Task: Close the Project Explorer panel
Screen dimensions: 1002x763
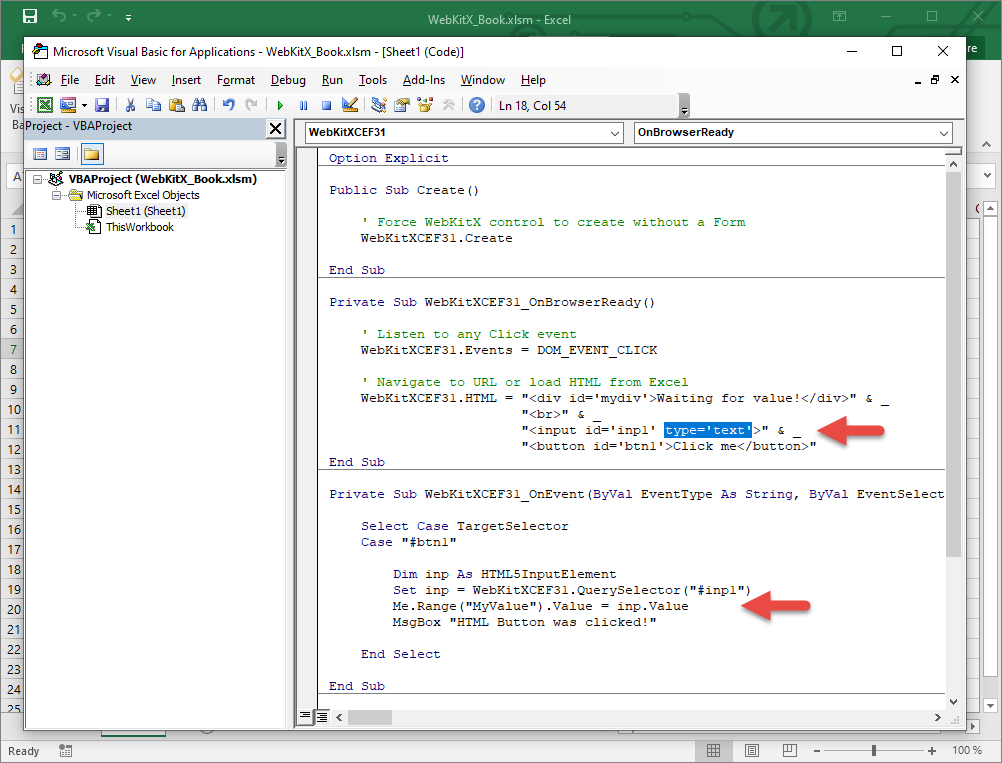Action: pos(275,128)
